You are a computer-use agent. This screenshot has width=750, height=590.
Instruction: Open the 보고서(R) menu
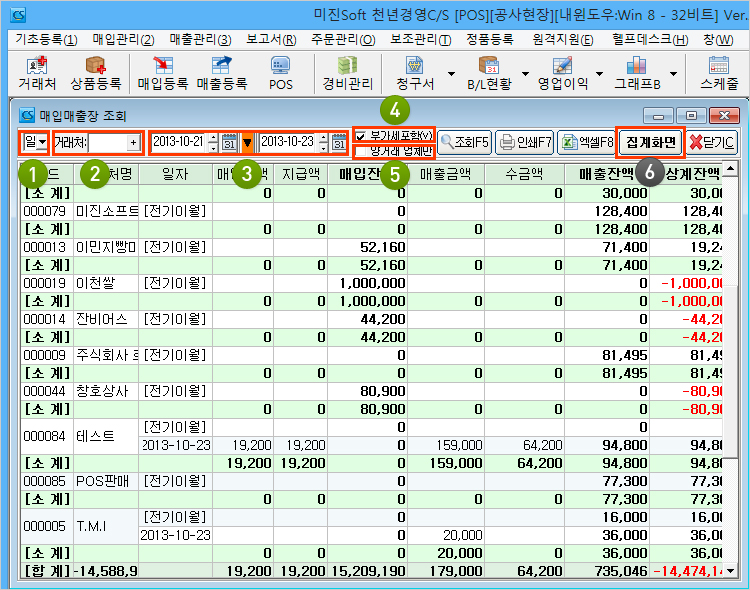(x=271, y=39)
